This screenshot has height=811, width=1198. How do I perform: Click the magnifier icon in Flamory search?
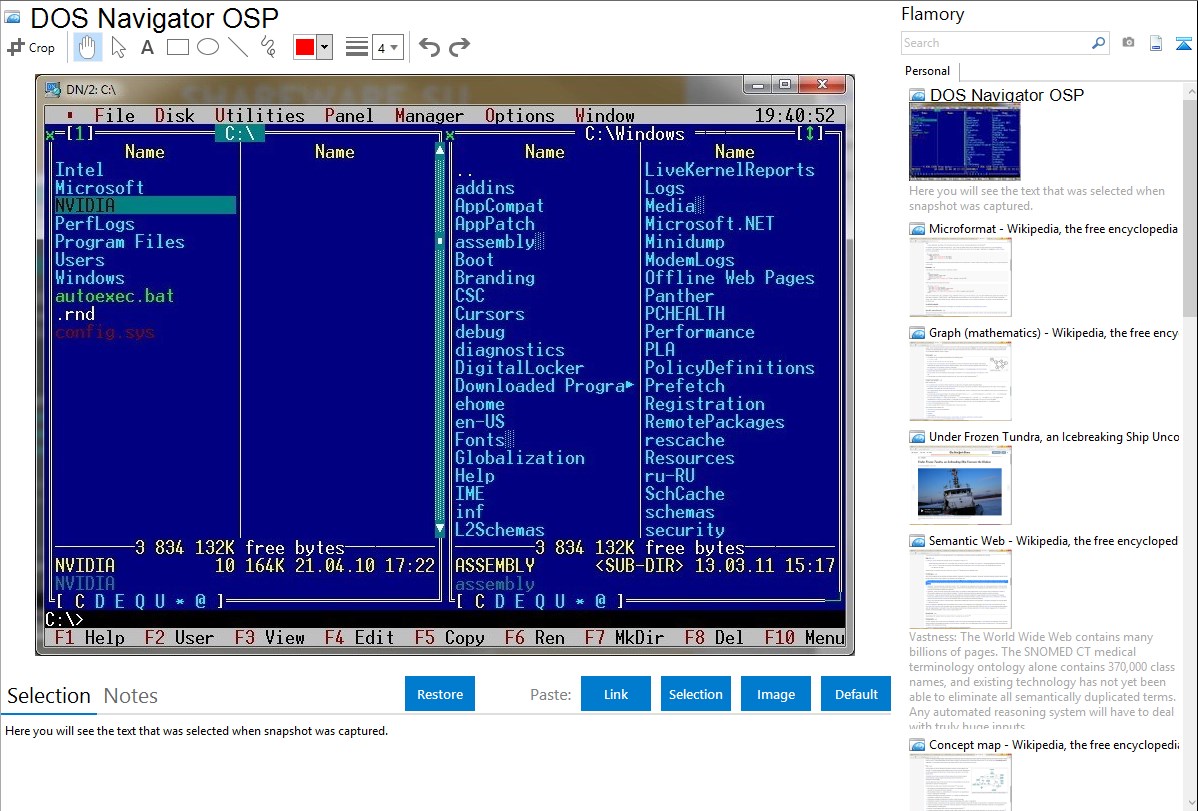(x=1098, y=43)
